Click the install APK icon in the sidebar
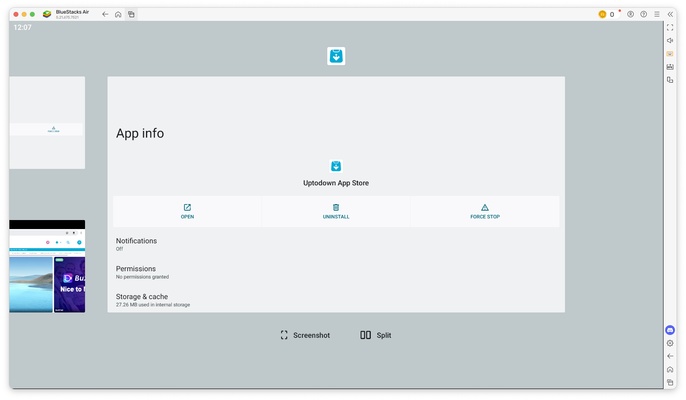Image resolution: width=686 pixels, height=400 pixels. click(x=670, y=67)
